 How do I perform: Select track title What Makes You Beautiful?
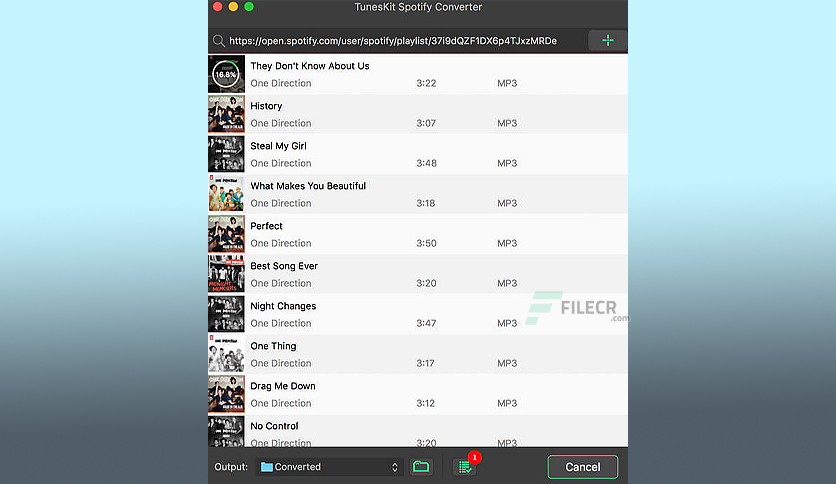coord(308,186)
